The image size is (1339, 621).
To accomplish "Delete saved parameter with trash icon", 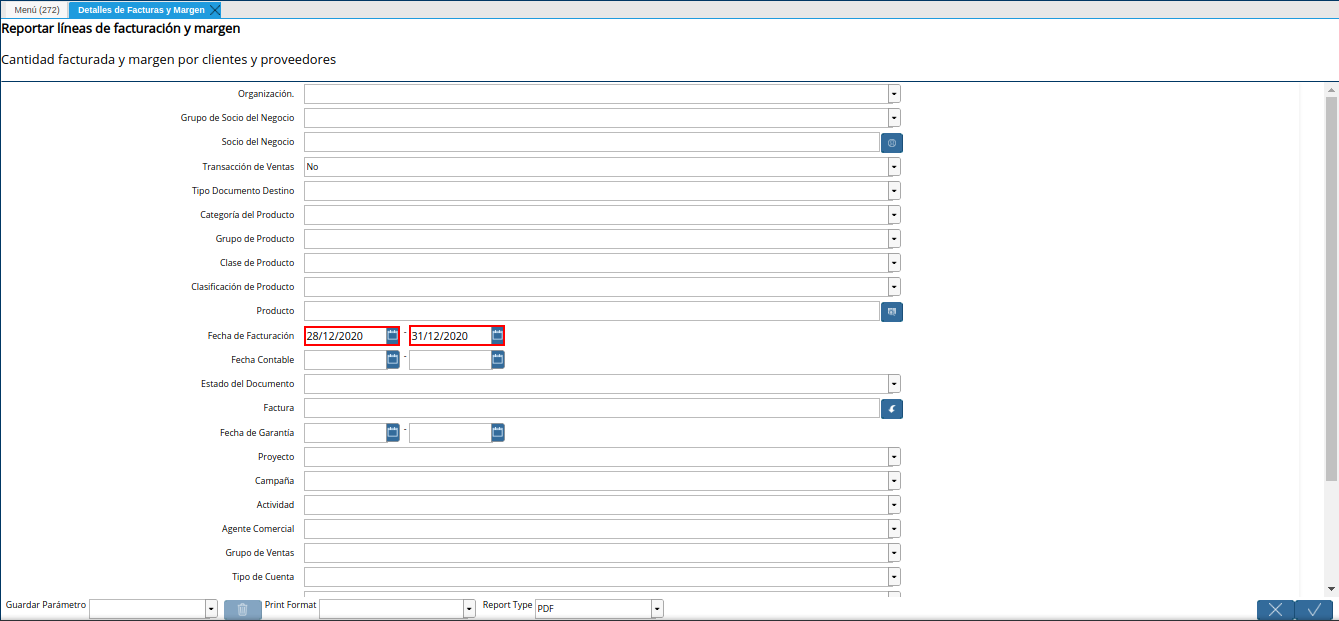I will click(x=243, y=609).
